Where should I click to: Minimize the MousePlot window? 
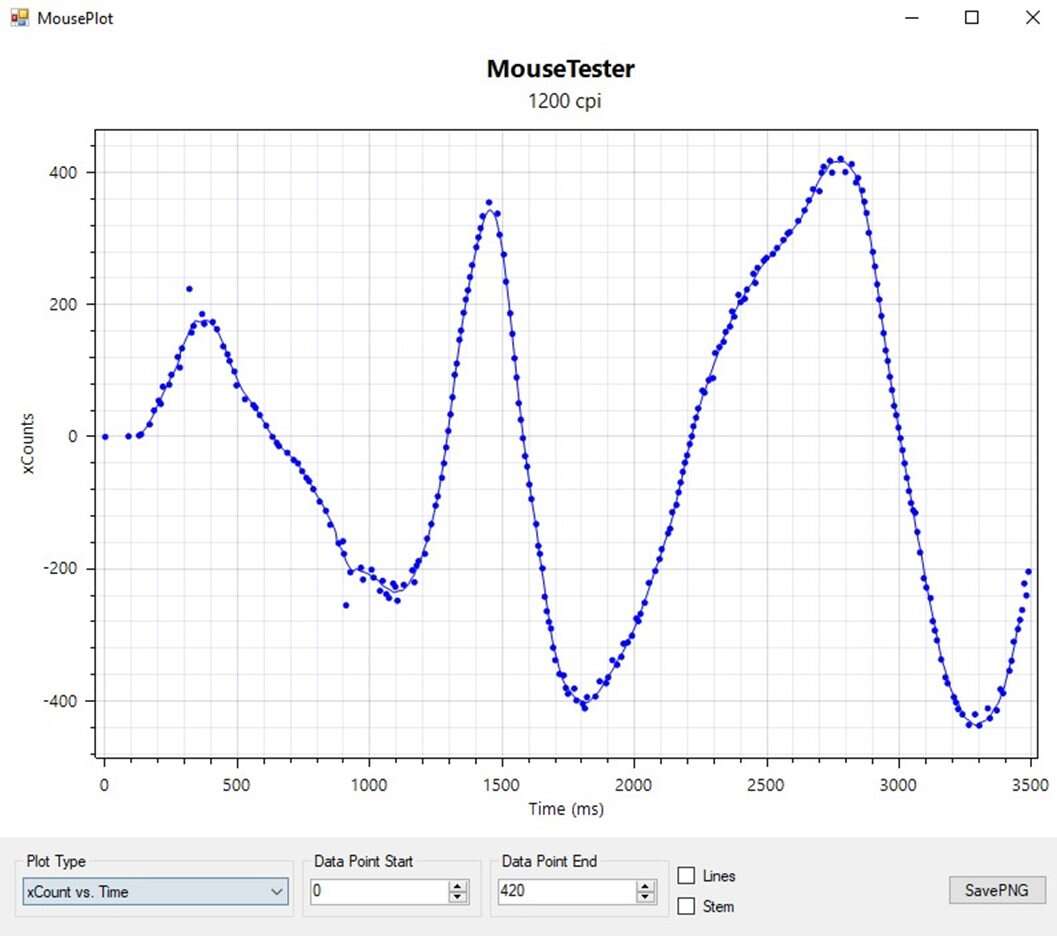point(911,18)
